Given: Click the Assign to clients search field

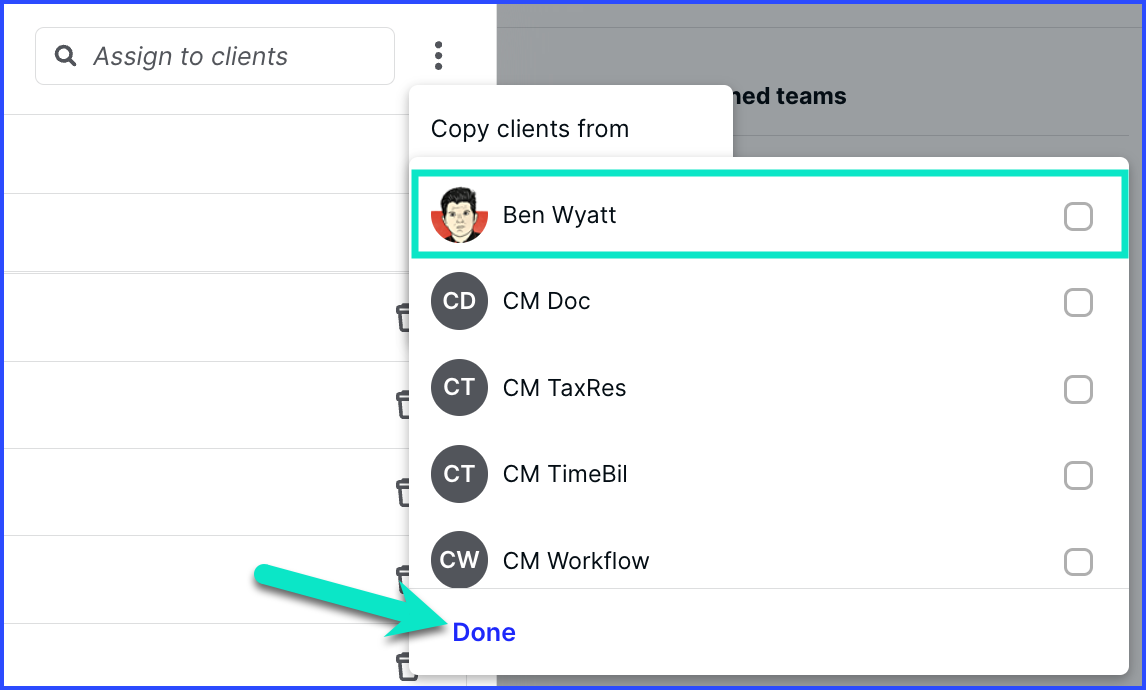Looking at the screenshot, I should [215, 56].
